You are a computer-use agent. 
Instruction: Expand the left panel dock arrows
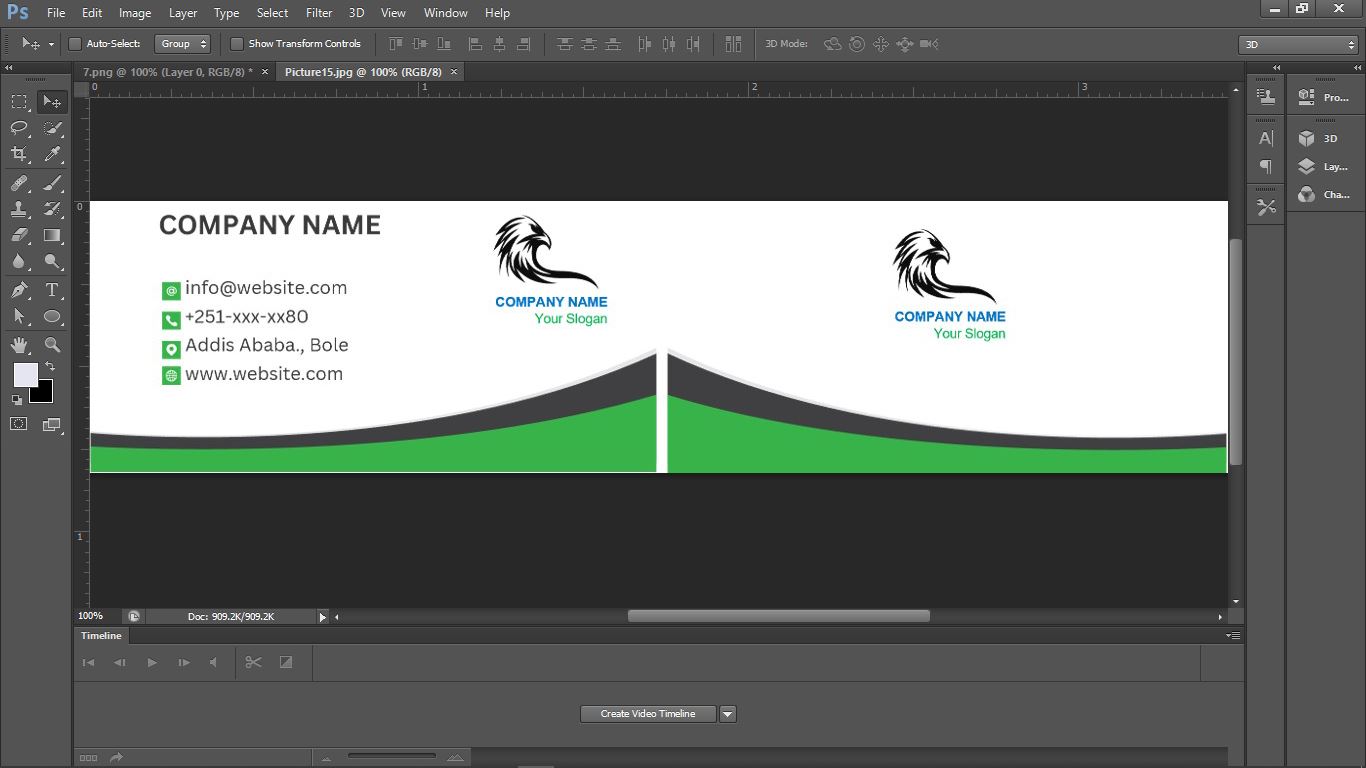[1277, 68]
